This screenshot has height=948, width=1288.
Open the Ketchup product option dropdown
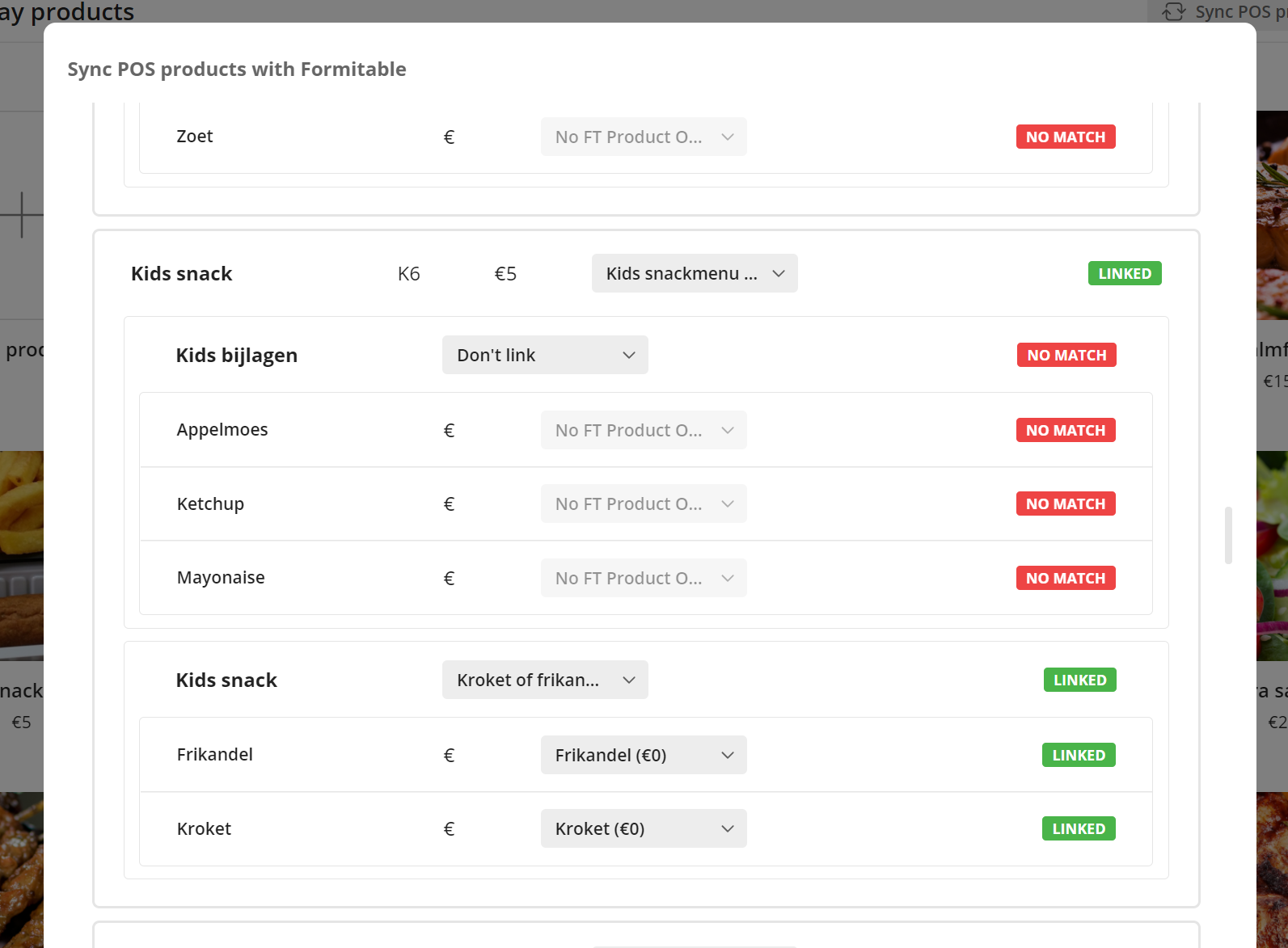(x=643, y=503)
